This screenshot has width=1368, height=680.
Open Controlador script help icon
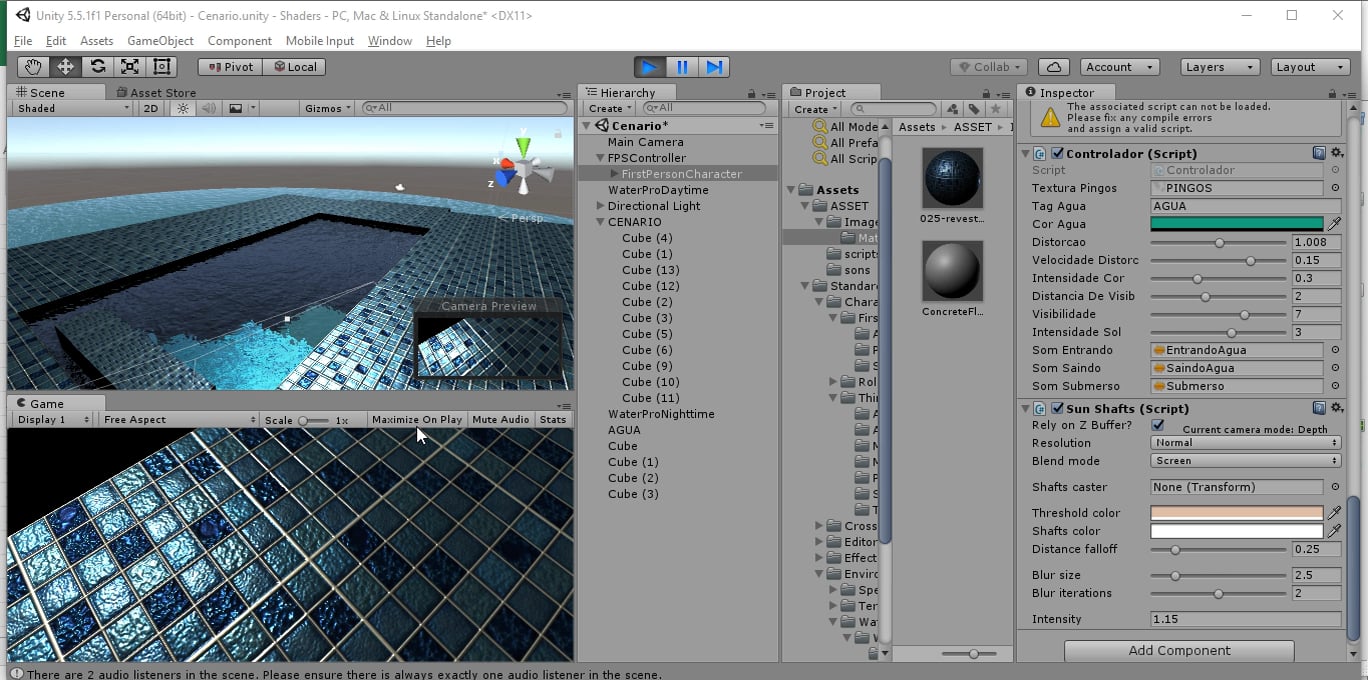pyautogui.click(x=1319, y=154)
